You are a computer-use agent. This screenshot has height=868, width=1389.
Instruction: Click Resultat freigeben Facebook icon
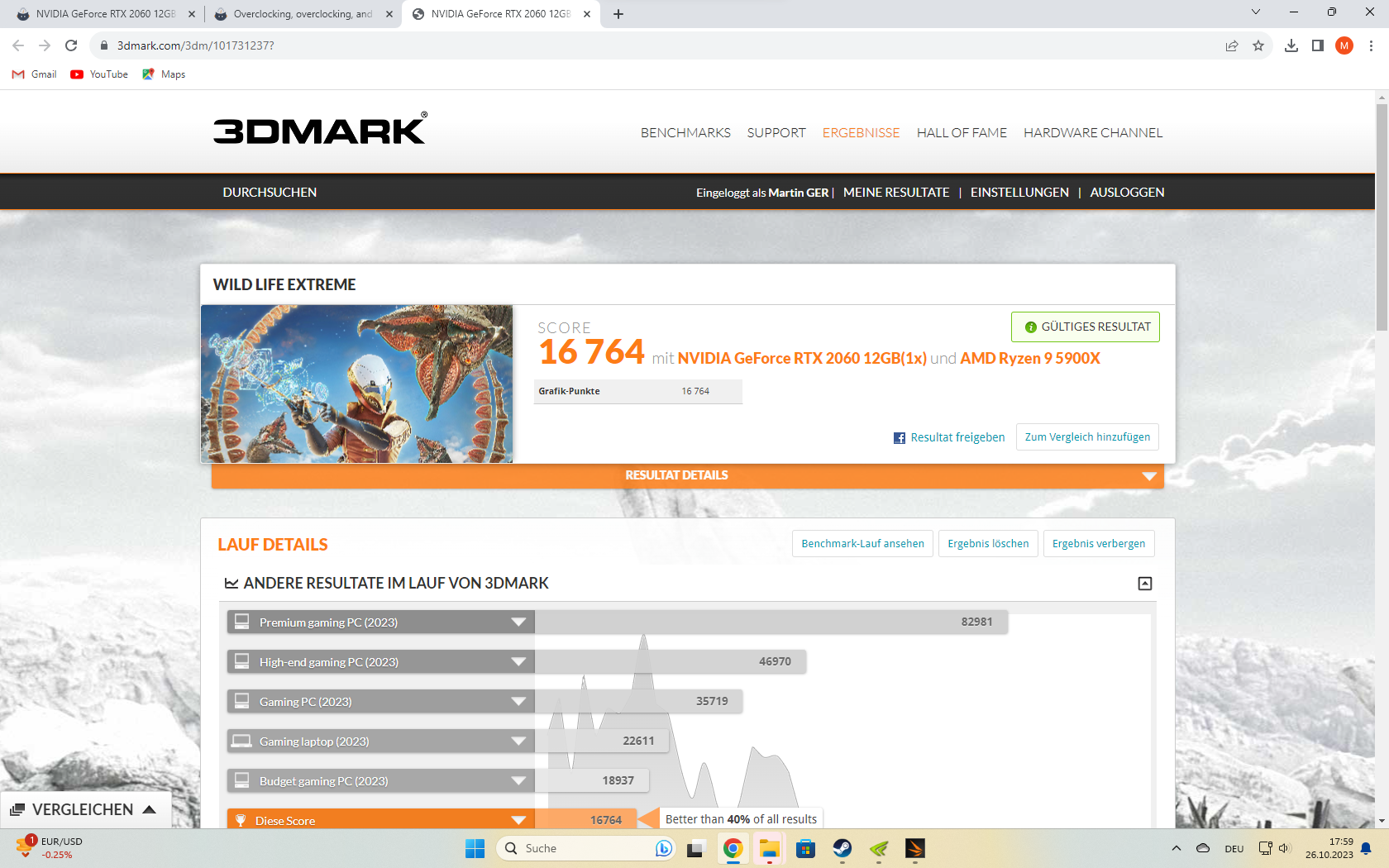pyautogui.click(x=900, y=438)
